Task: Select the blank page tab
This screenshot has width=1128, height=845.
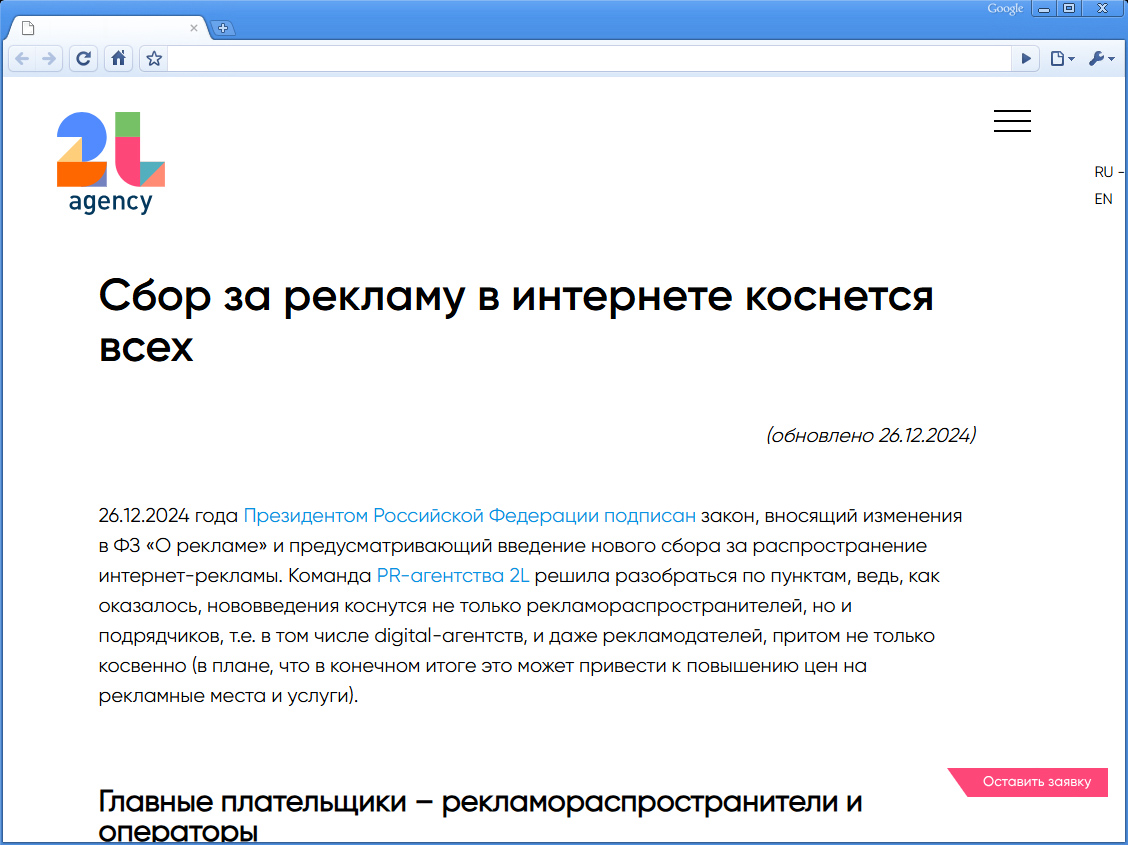Action: click(108, 28)
